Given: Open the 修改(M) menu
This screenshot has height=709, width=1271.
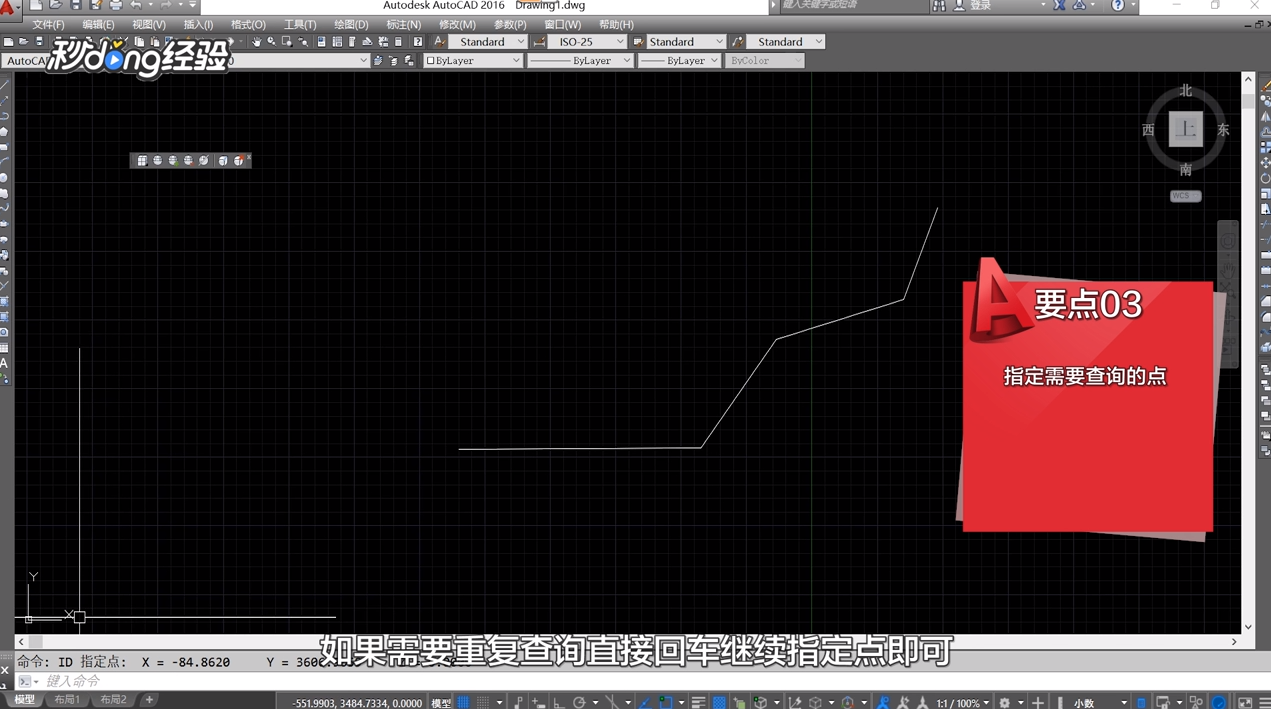Looking at the screenshot, I should point(457,24).
